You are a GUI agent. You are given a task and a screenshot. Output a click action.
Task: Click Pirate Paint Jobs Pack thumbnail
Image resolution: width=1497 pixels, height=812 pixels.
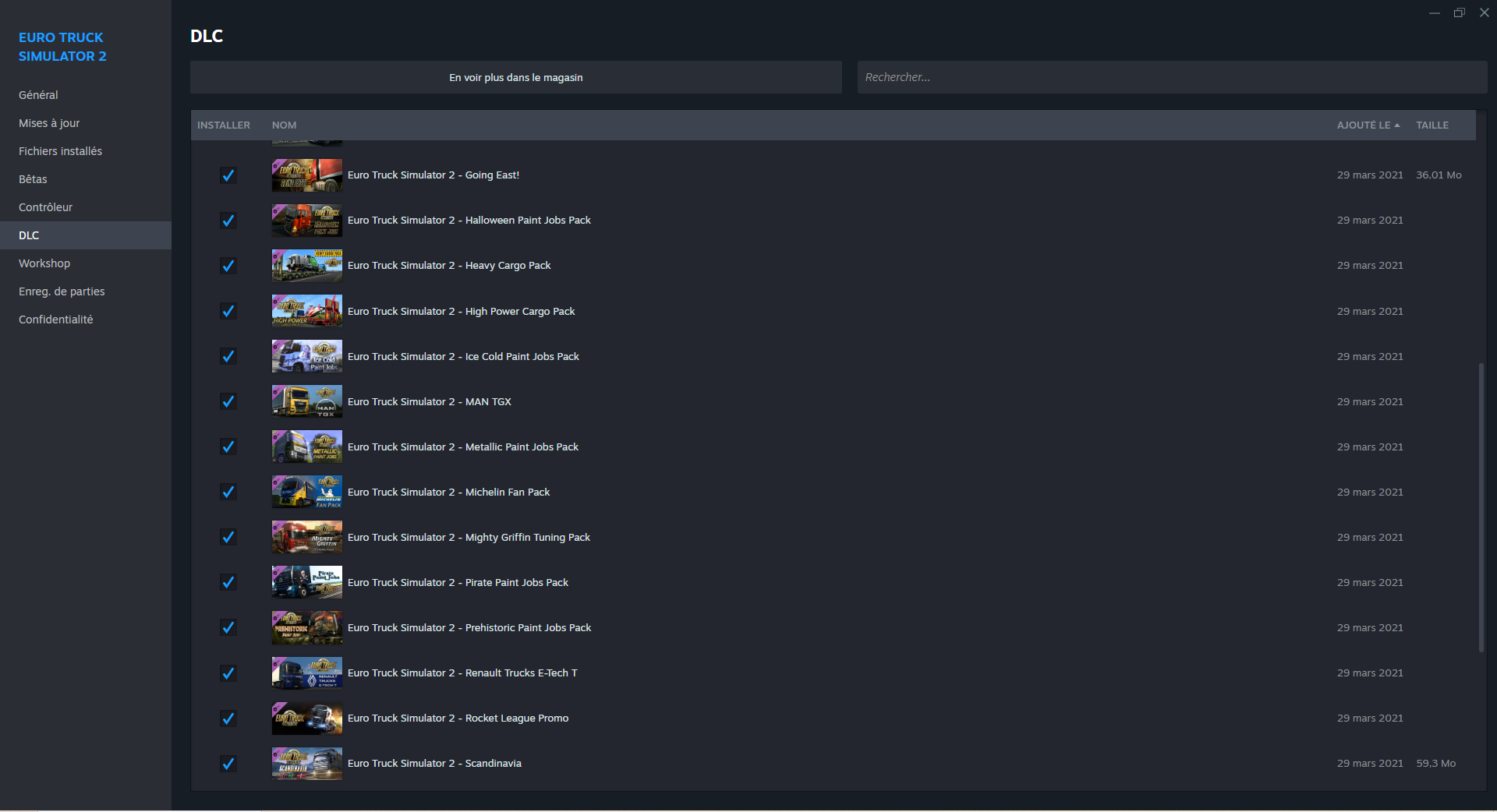point(307,582)
